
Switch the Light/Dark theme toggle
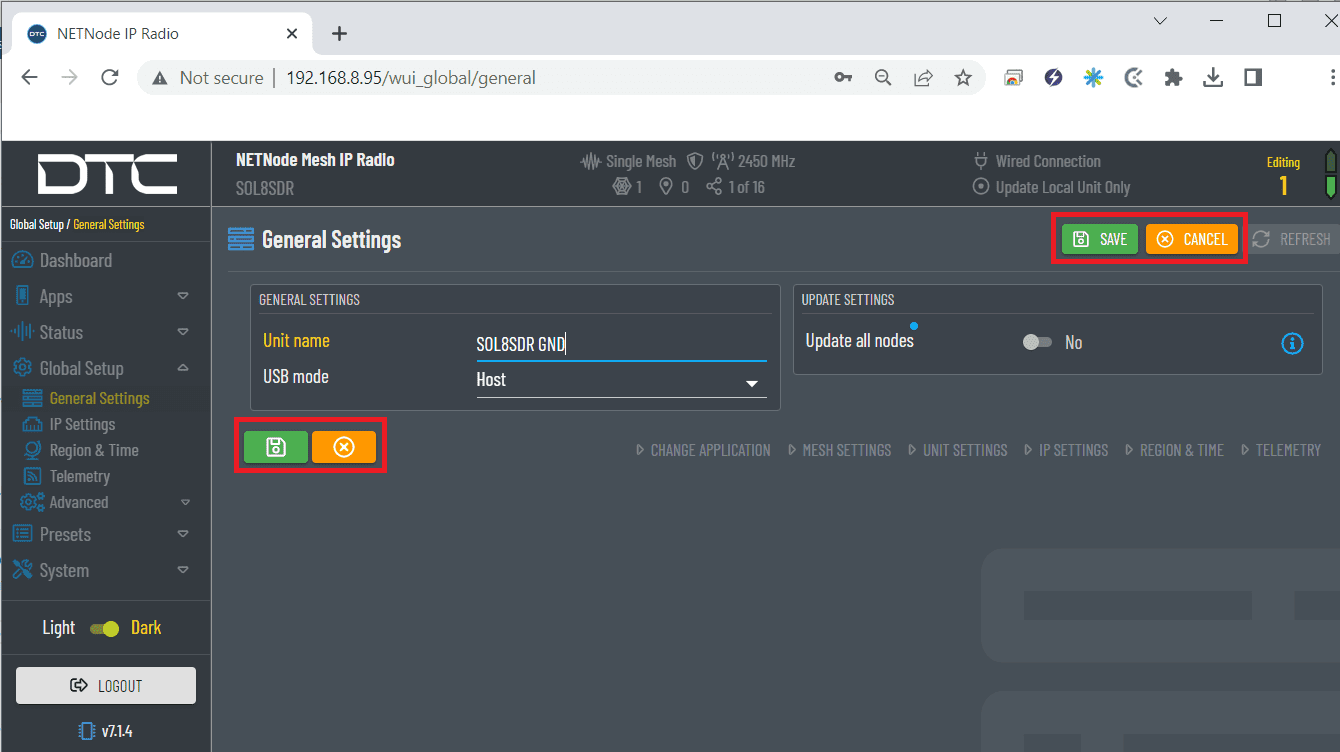[x=104, y=629]
